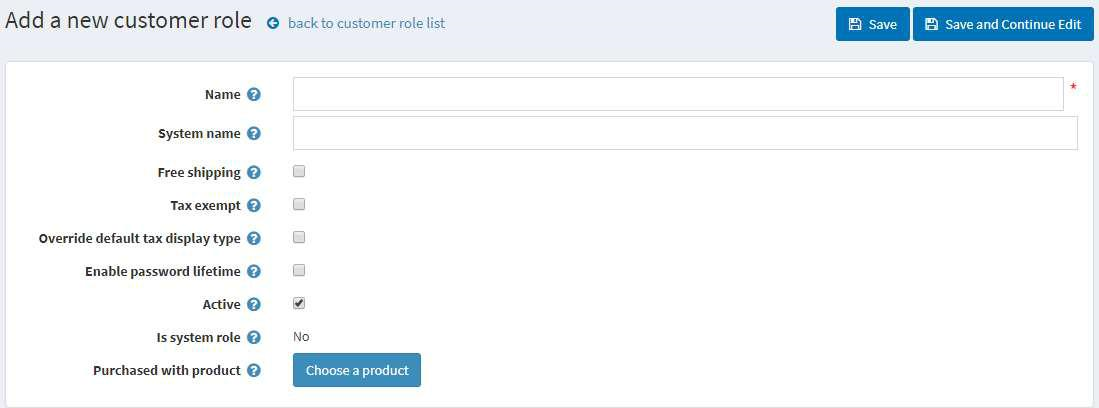Viewport: 1099px width, 408px height.
Task: Tick the Tax exempt checkbox
Action: (299, 204)
